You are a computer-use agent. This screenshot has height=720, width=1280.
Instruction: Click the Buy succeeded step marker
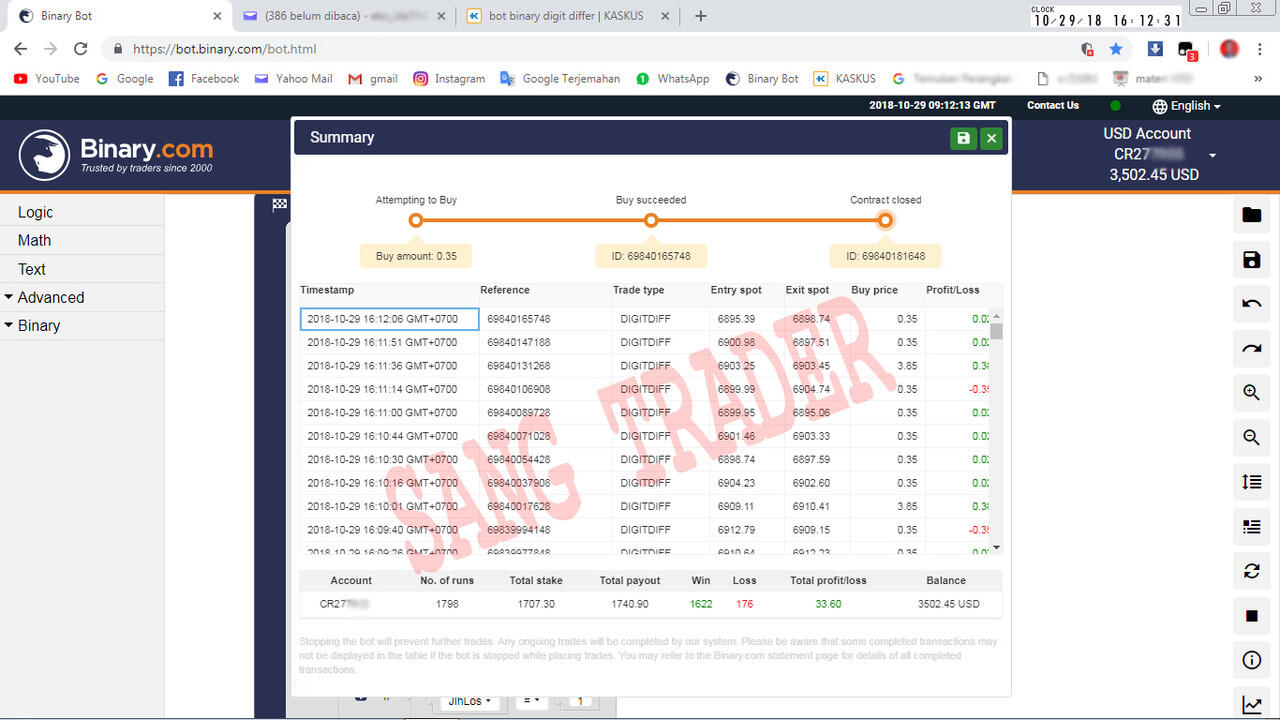651,220
